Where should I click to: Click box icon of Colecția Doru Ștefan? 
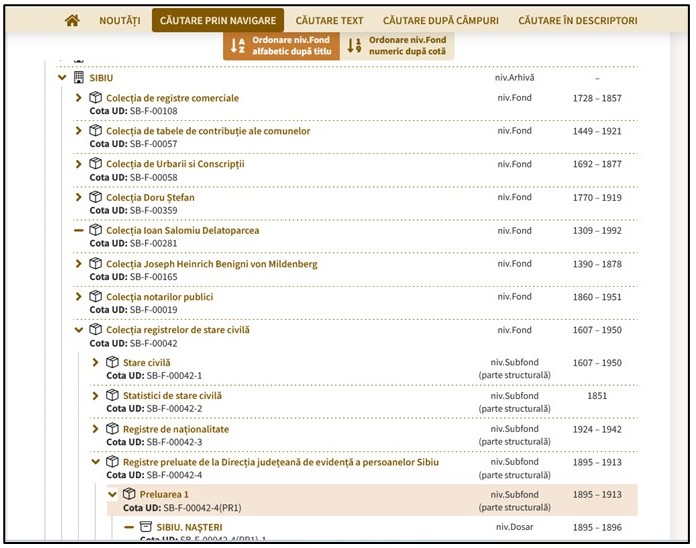pyautogui.click(x=95, y=197)
